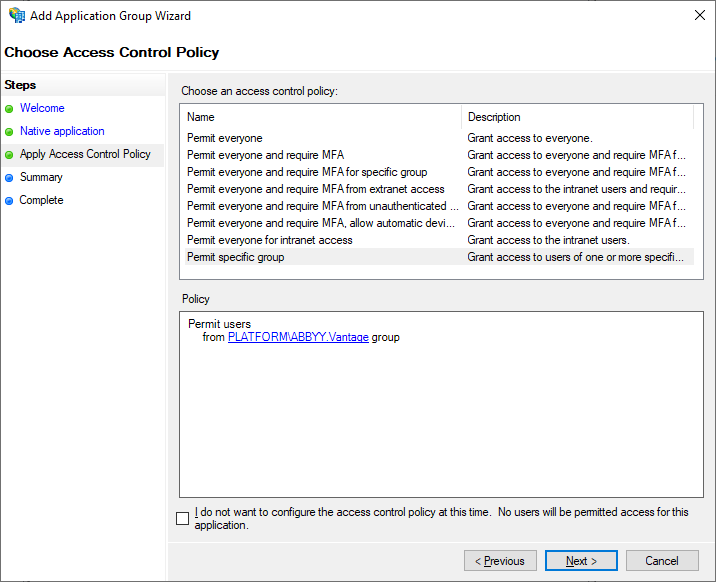
Task: Click the blue bullet beside Summary step
Action: point(9,178)
